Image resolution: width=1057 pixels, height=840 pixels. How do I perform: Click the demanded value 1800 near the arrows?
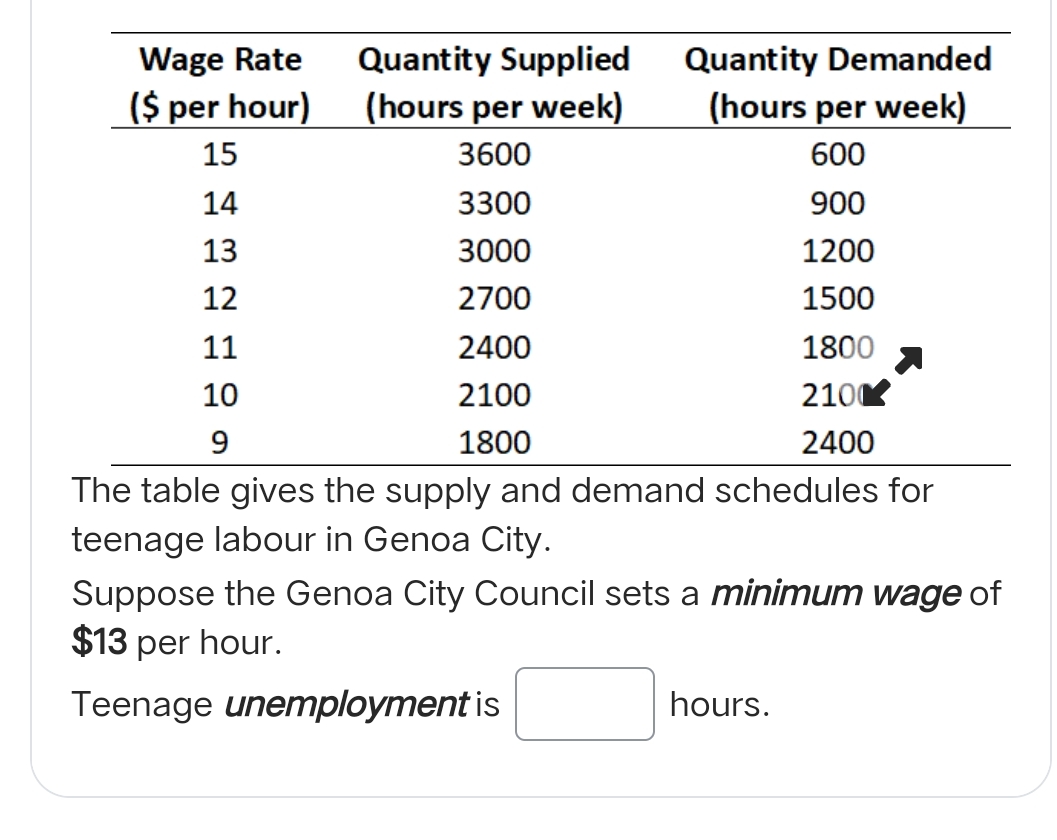pyautogui.click(x=839, y=347)
